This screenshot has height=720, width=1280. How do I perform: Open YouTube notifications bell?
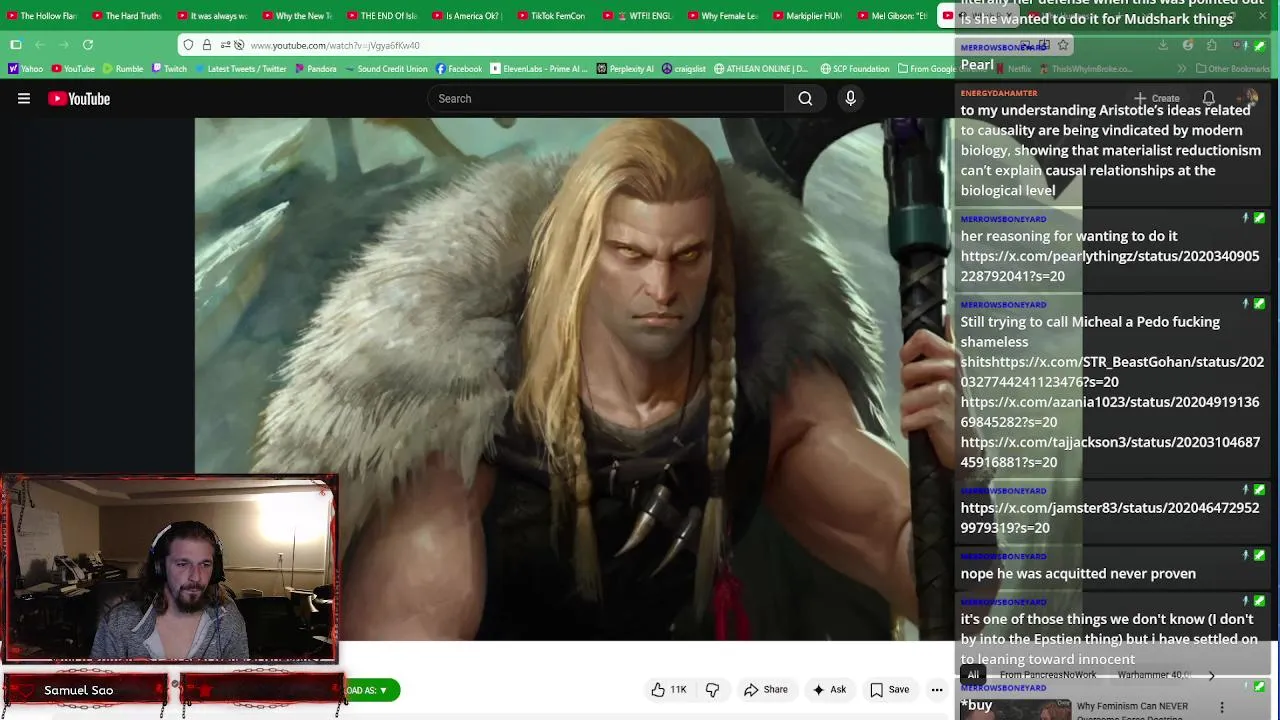tap(1209, 98)
